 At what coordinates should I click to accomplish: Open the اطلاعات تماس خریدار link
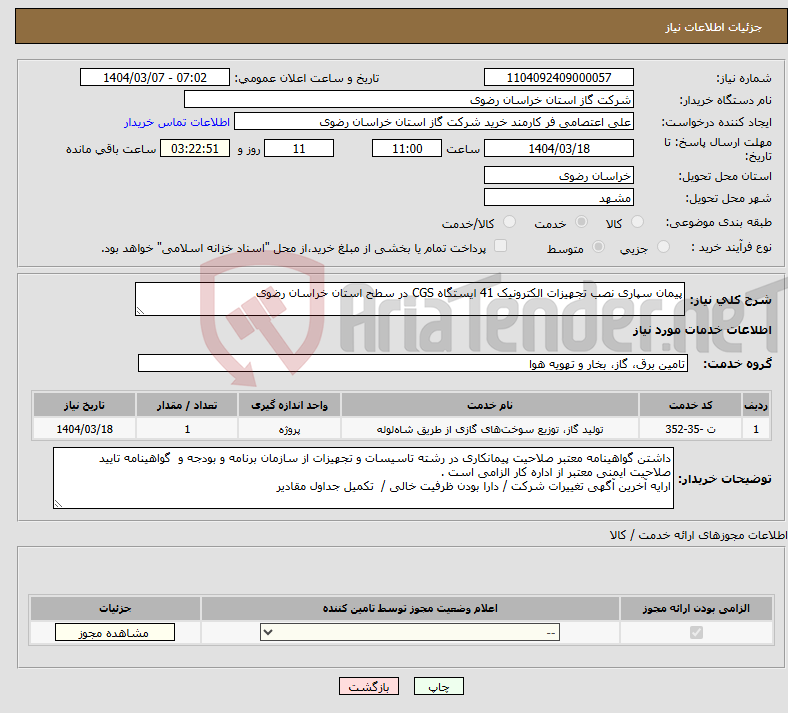177,122
